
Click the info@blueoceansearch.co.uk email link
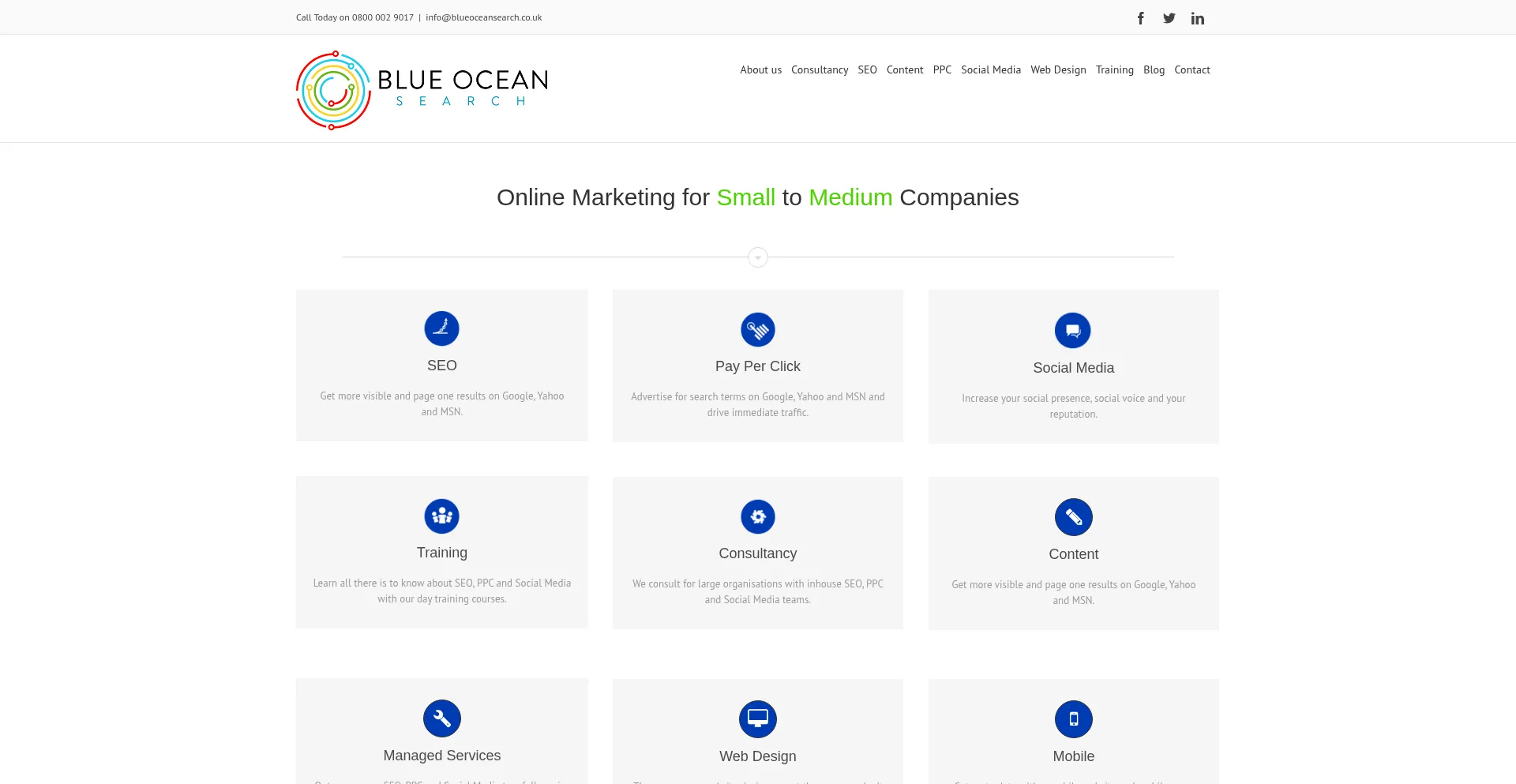pos(483,17)
